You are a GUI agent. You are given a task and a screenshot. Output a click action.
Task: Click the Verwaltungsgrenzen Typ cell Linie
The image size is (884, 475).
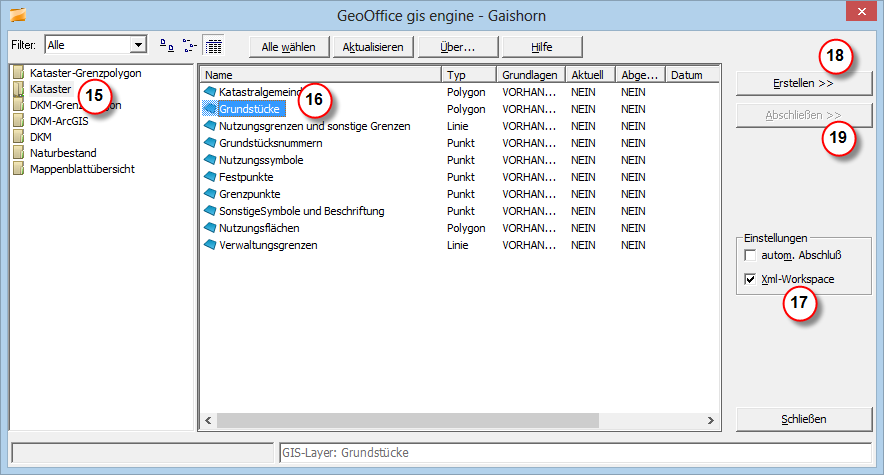(458, 245)
